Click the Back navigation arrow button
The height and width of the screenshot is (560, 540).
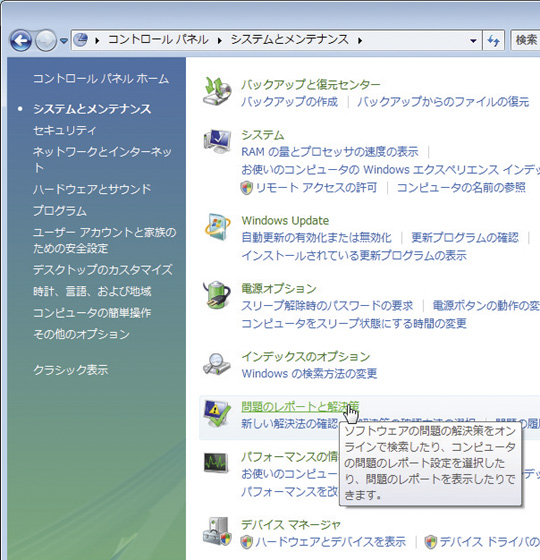21,41
